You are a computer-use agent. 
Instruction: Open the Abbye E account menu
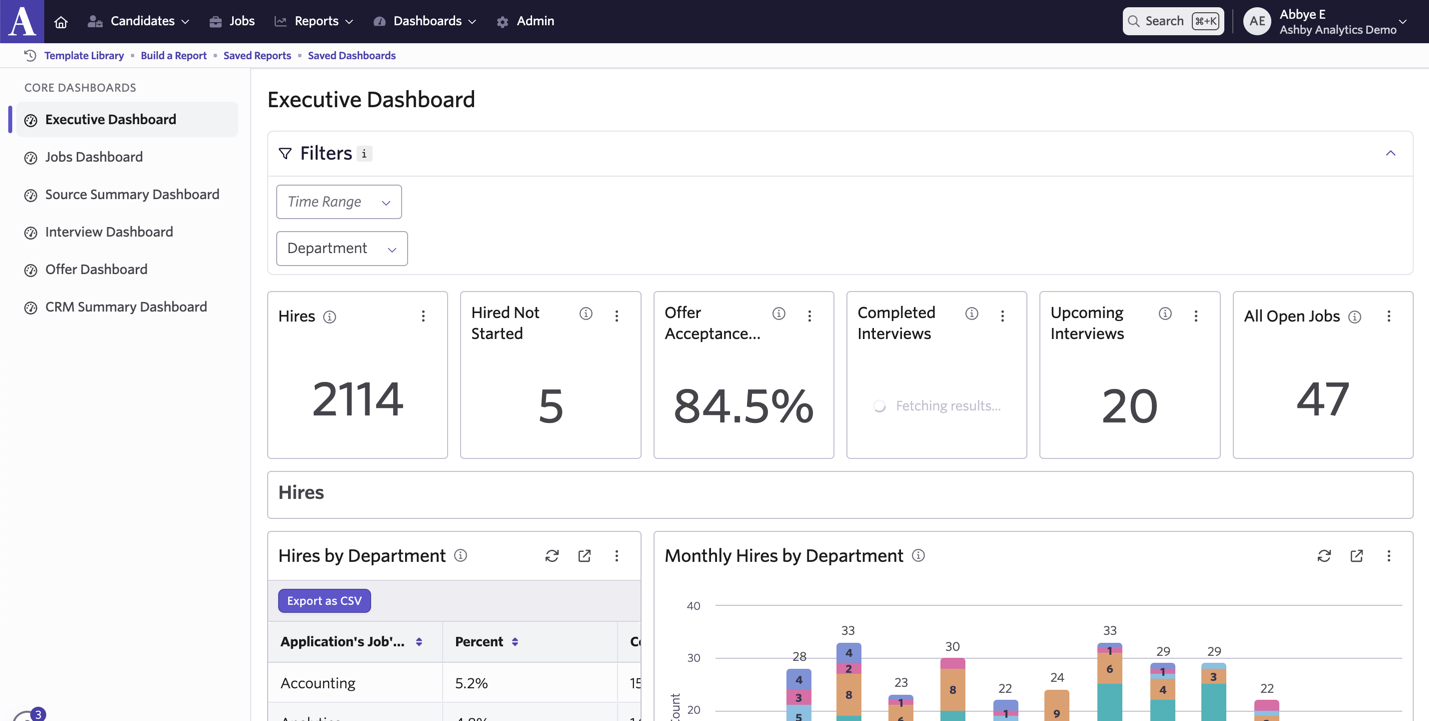coord(1326,21)
